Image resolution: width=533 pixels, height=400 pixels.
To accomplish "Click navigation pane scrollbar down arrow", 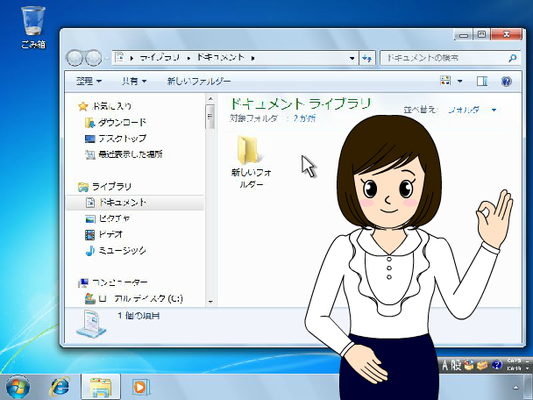I will click(x=210, y=302).
